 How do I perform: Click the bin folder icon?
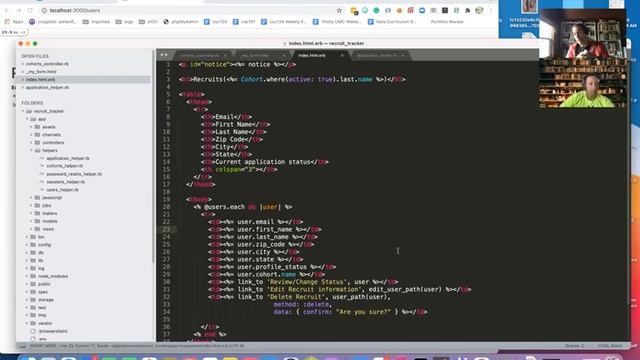point(33,237)
